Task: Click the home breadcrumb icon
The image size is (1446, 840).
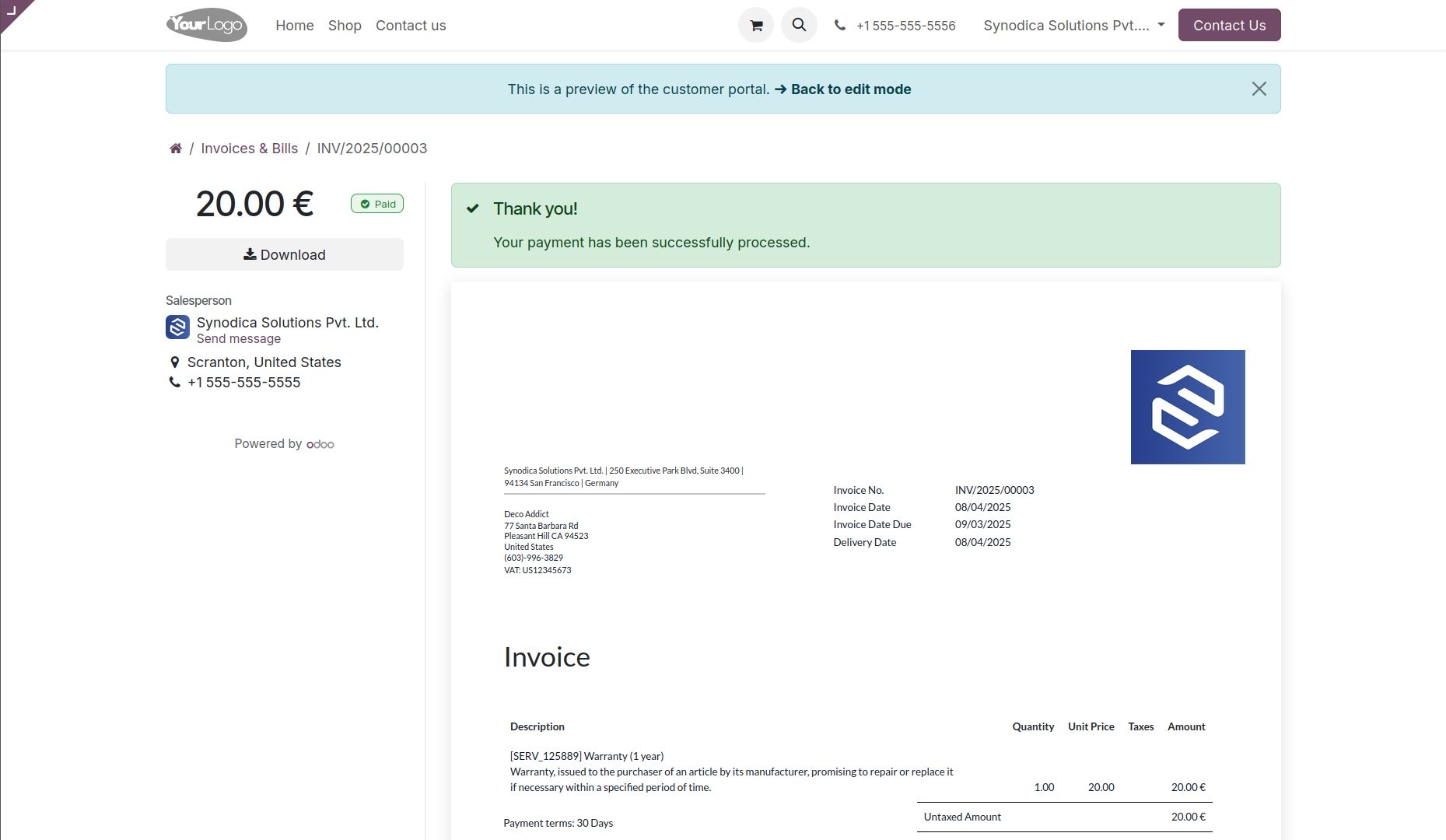Action: pos(176,149)
